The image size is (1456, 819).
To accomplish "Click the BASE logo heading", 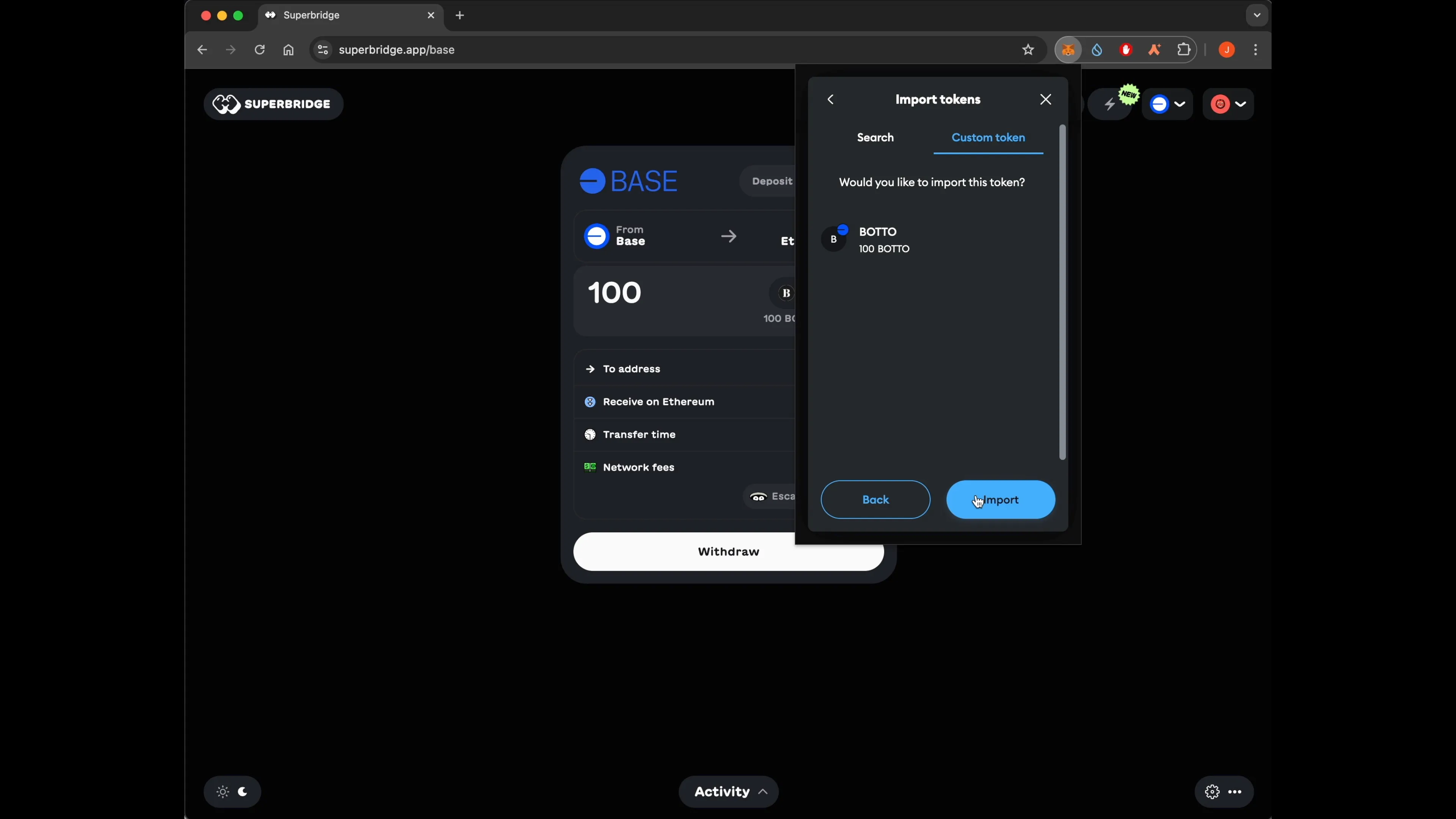I will (629, 181).
